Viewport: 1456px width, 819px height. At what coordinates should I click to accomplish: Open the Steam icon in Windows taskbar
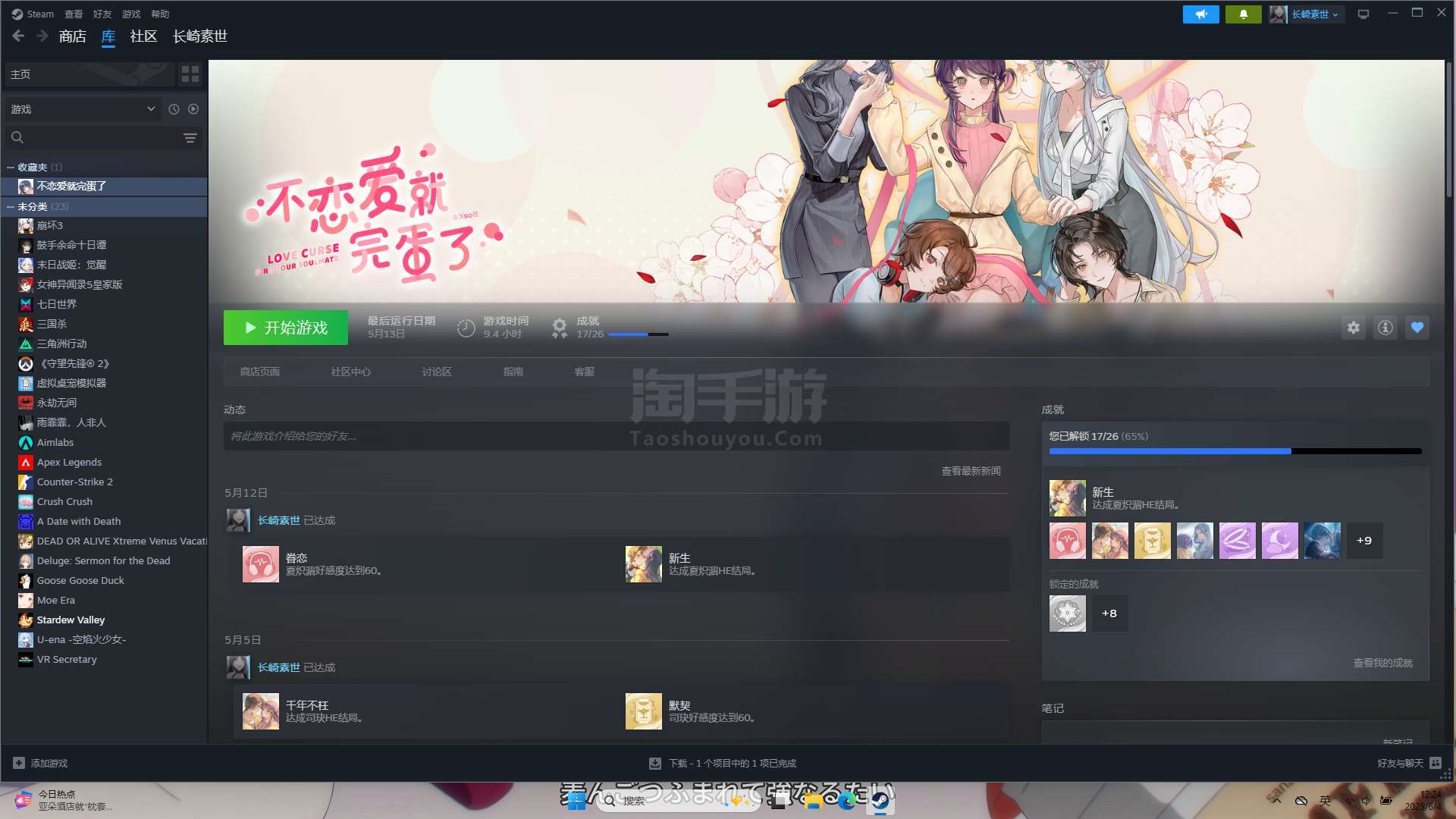(x=880, y=801)
